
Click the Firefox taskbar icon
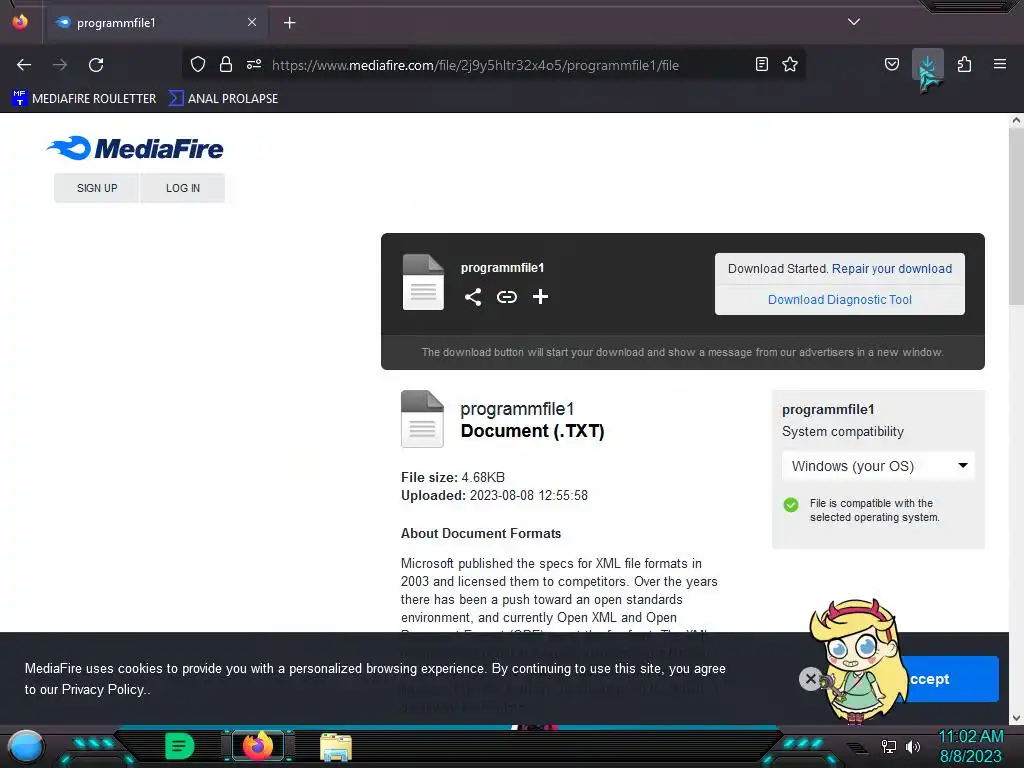coord(257,746)
